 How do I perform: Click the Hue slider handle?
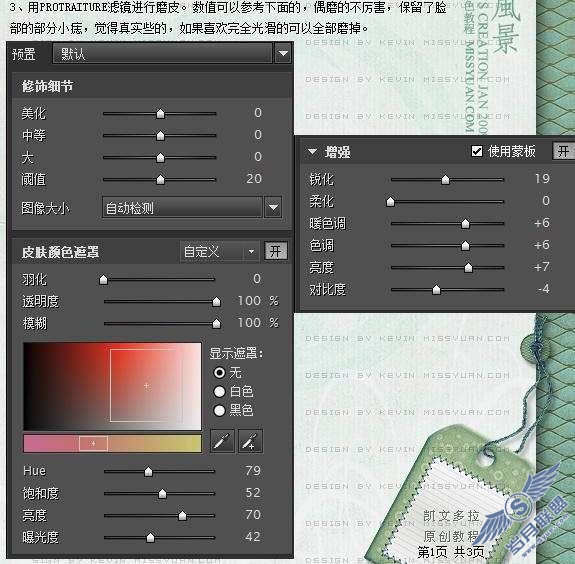pyautogui.click(x=148, y=471)
